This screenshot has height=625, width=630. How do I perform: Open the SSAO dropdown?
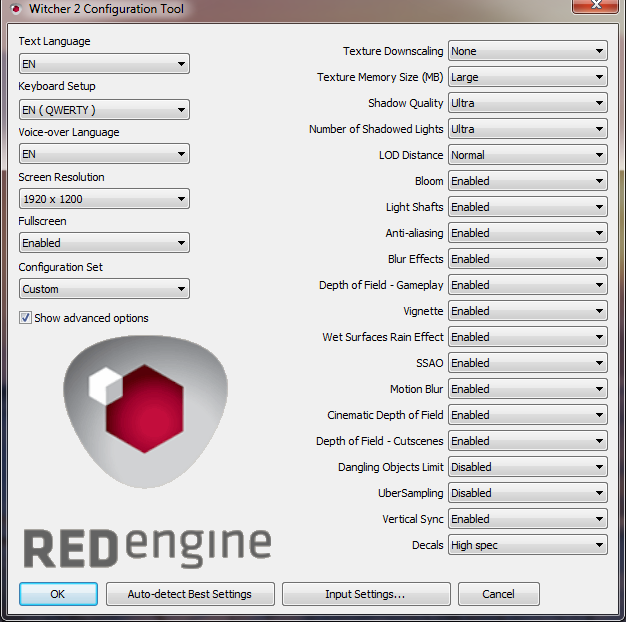[x=528, y=363]
